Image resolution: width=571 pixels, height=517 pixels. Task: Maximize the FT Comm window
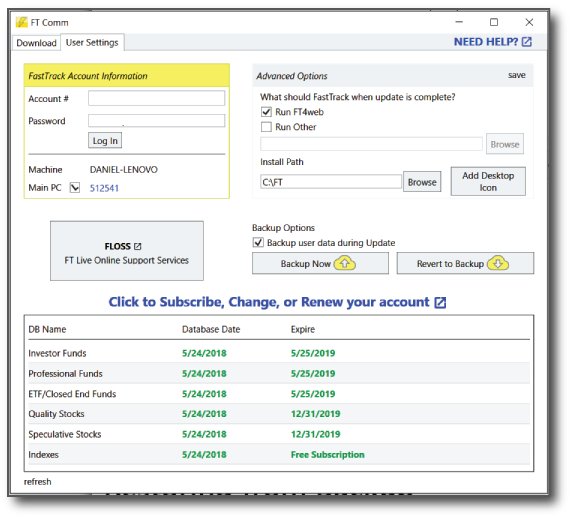tap(494, 22)
